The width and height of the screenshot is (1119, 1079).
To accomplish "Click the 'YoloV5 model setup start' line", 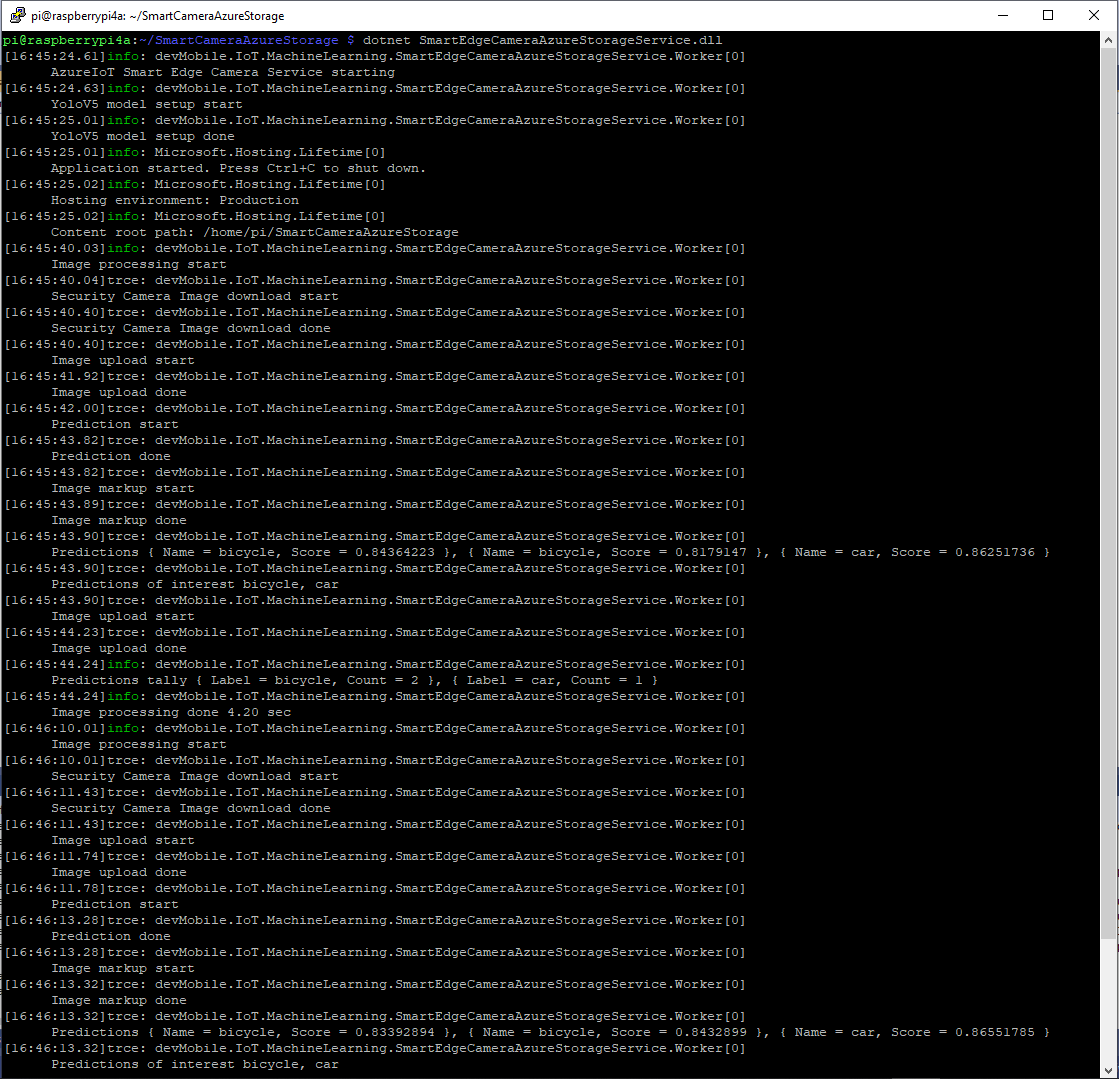I will 146,104.
